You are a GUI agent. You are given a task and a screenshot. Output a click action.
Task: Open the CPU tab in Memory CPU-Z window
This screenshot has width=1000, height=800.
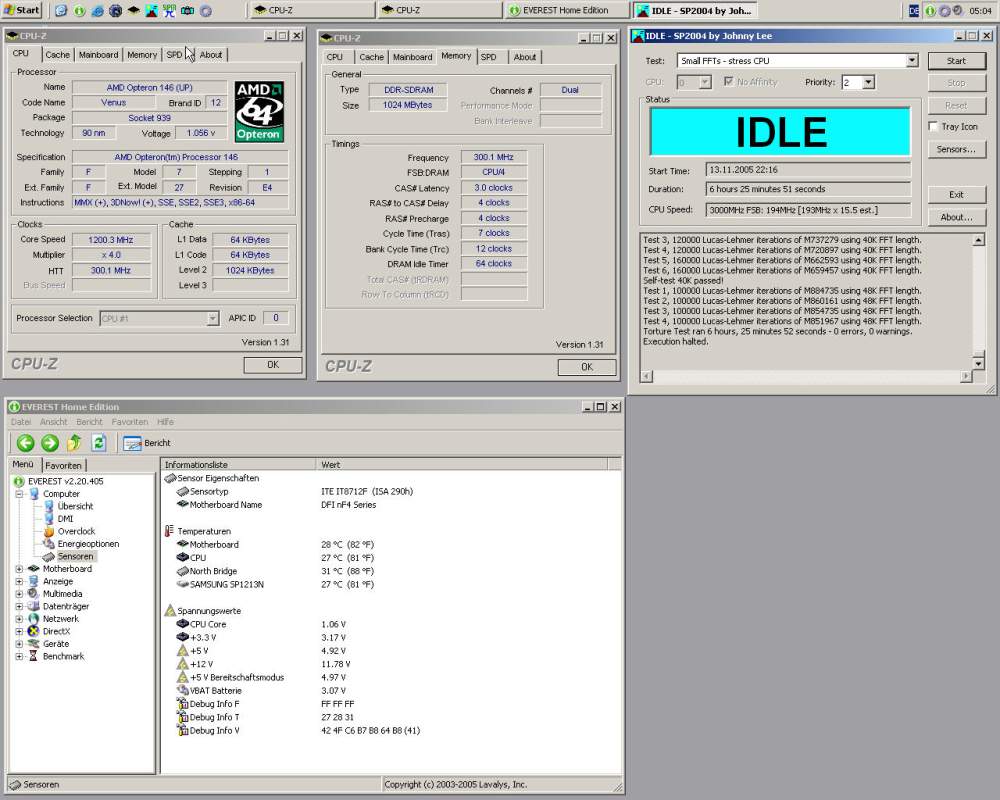coord(335,57)
